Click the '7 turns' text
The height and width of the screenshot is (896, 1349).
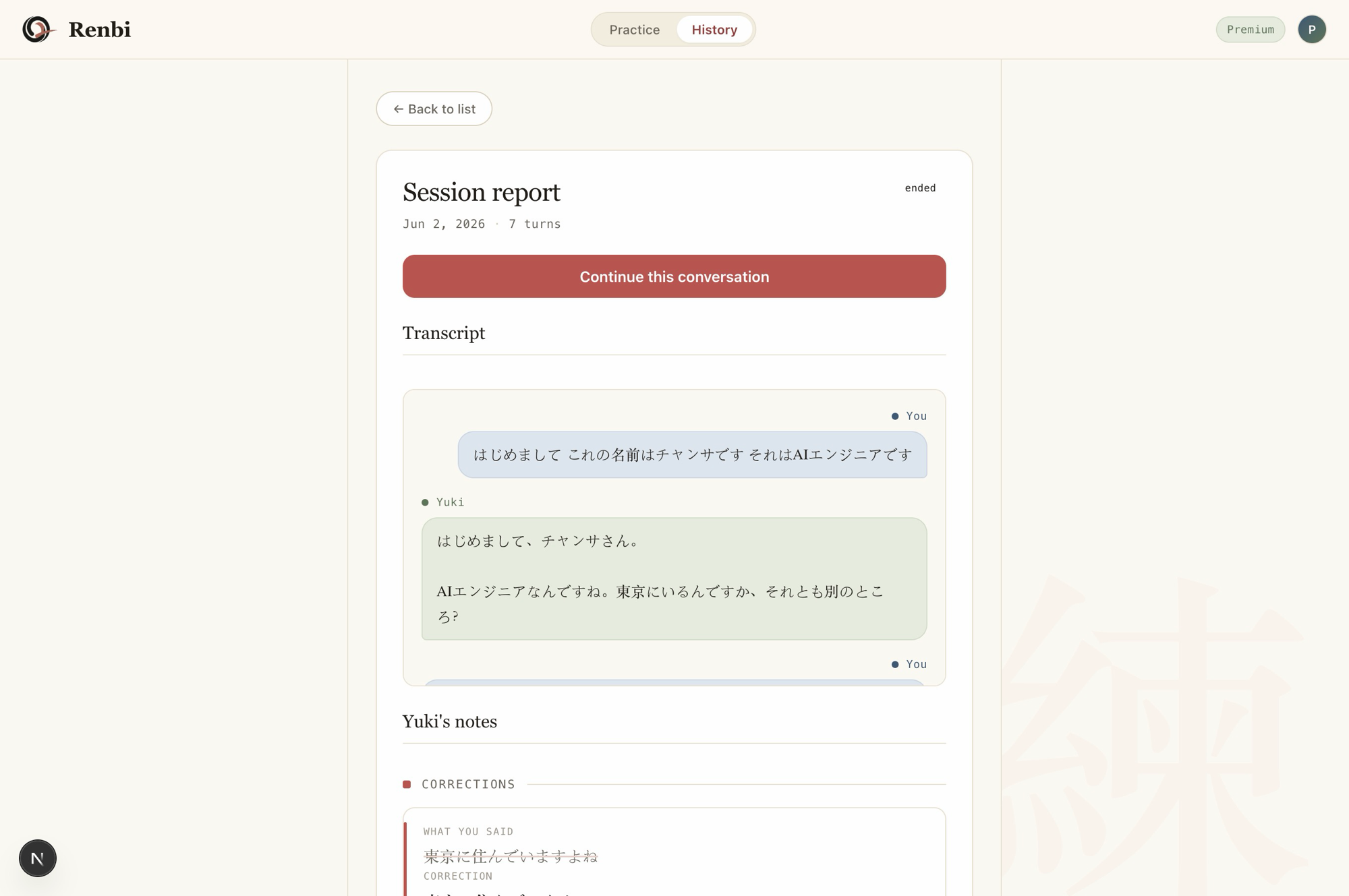(x=534, y=224)
